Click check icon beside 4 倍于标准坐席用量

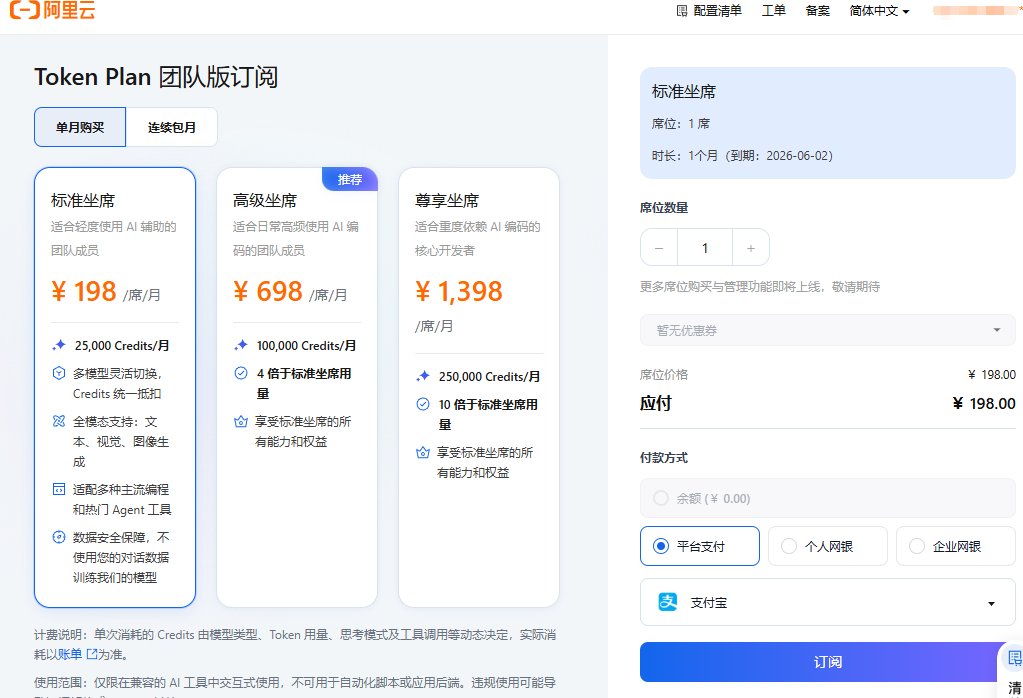241,373
